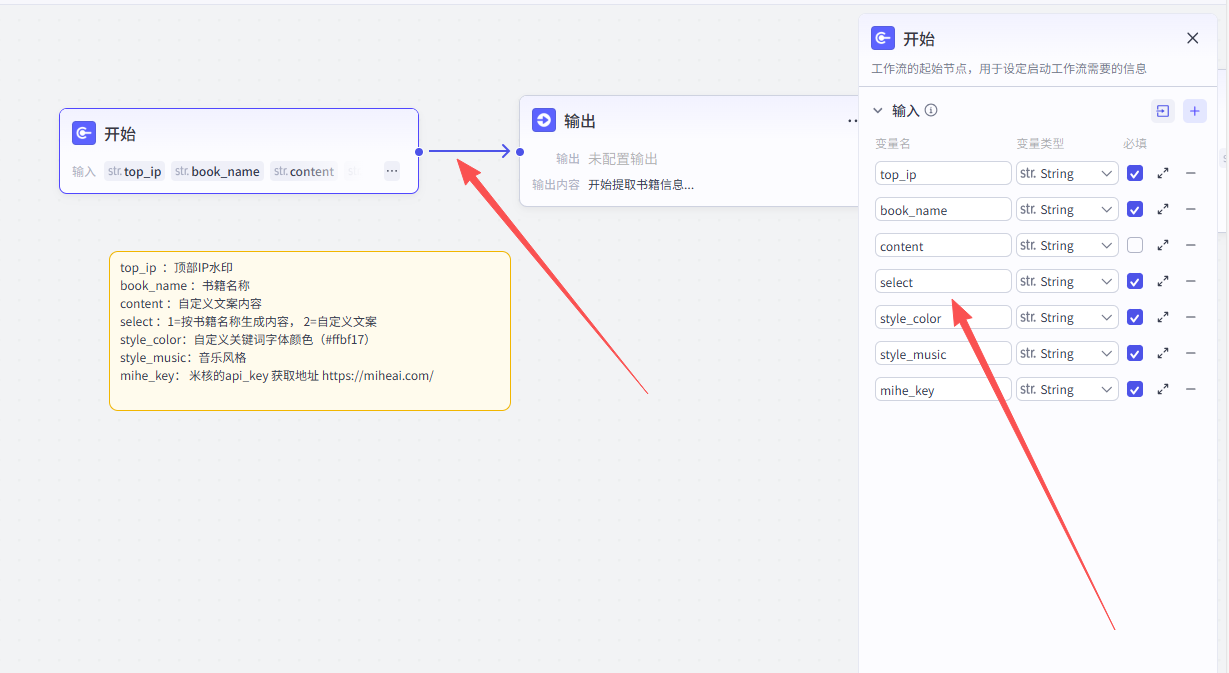Expand the content variable row editor

[x=1163, y=246]
